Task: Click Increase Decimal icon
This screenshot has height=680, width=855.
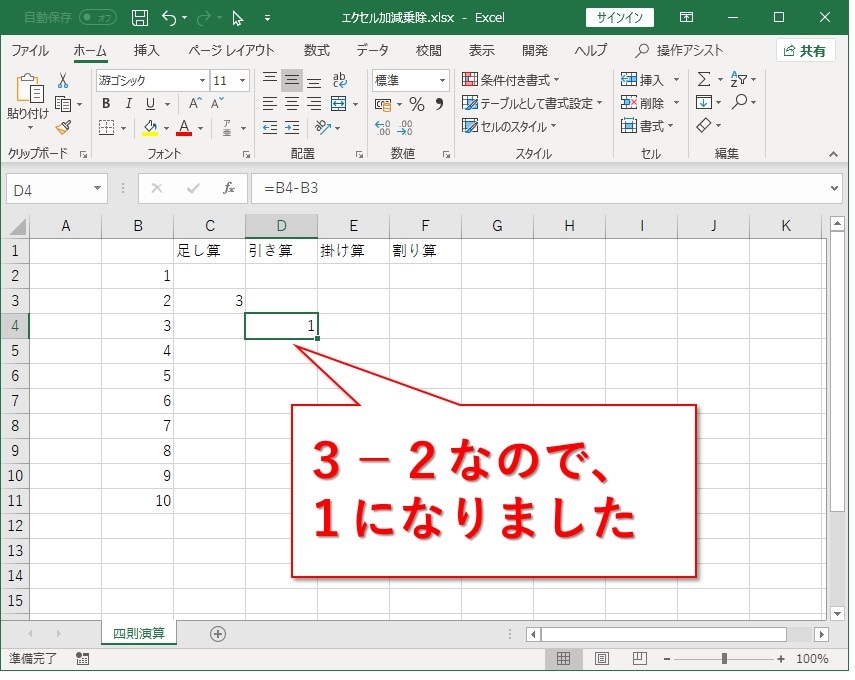Action: tap(383, 128)
